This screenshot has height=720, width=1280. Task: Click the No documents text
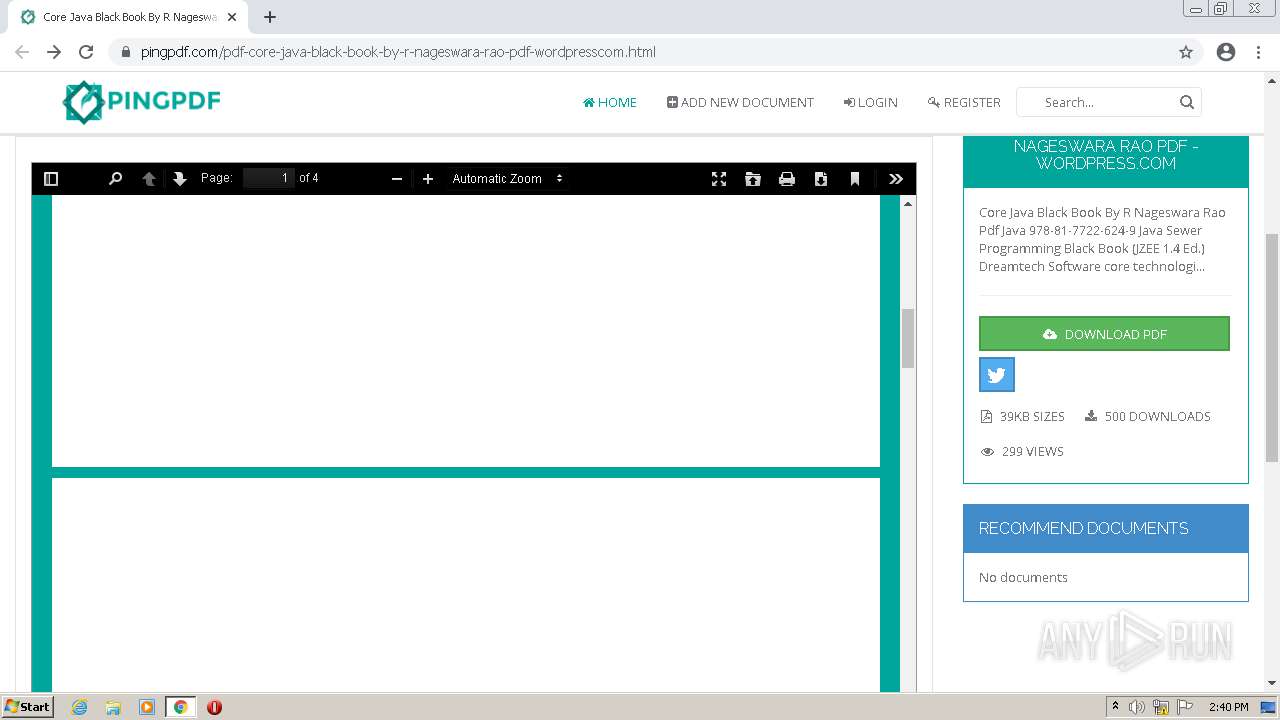pos(1023,577)
